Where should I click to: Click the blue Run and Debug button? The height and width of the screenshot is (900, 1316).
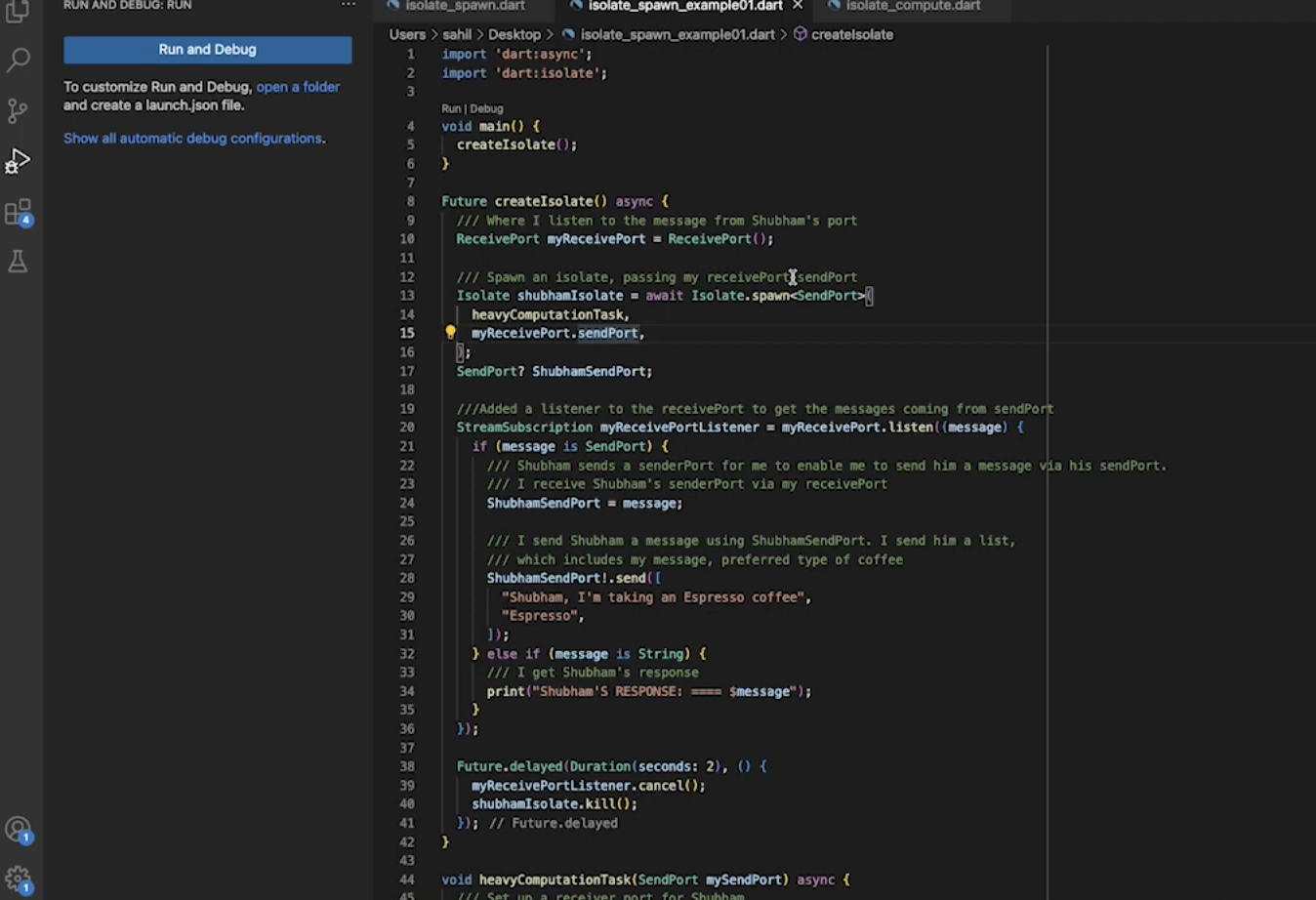point(208,50)
